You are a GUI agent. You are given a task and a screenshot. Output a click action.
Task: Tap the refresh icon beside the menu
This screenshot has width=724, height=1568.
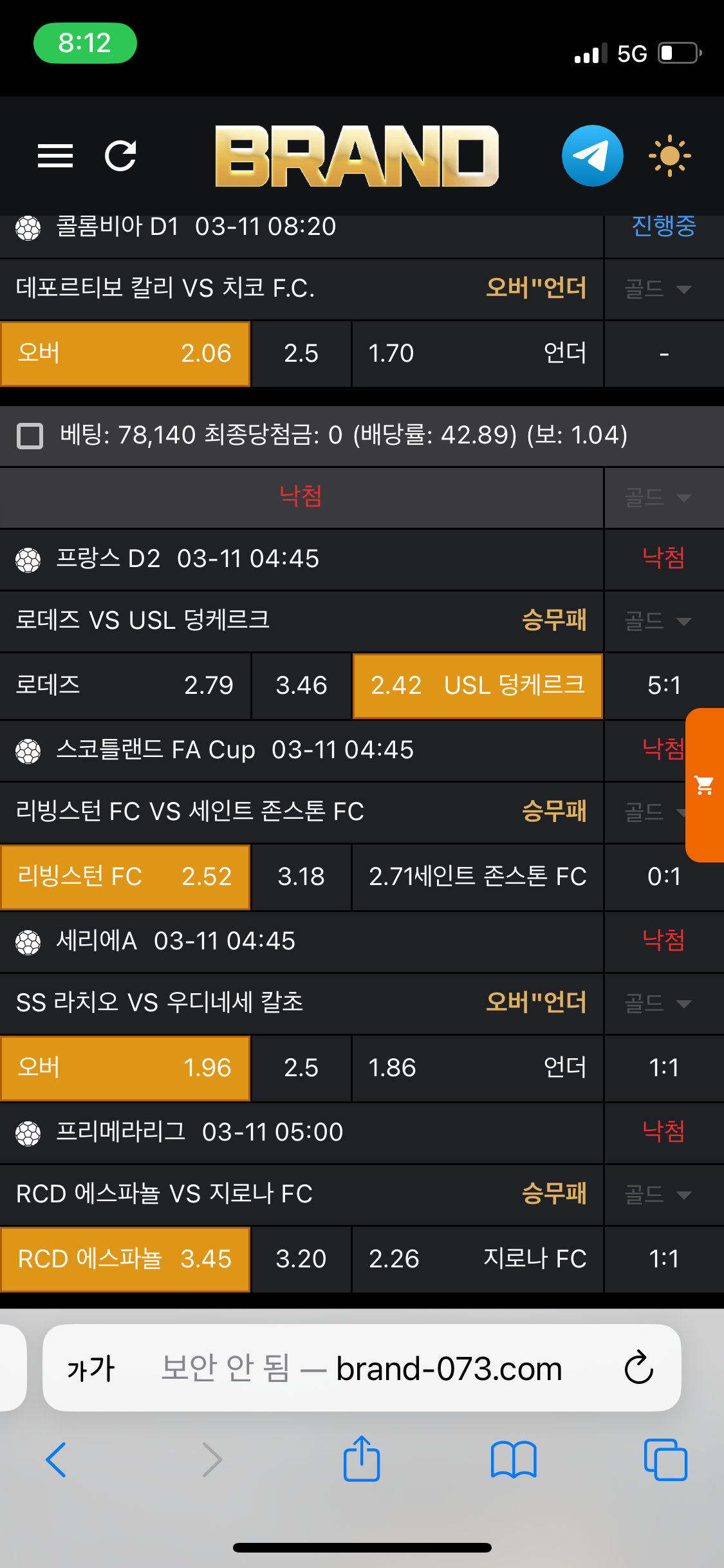click(x=120, y=156)
